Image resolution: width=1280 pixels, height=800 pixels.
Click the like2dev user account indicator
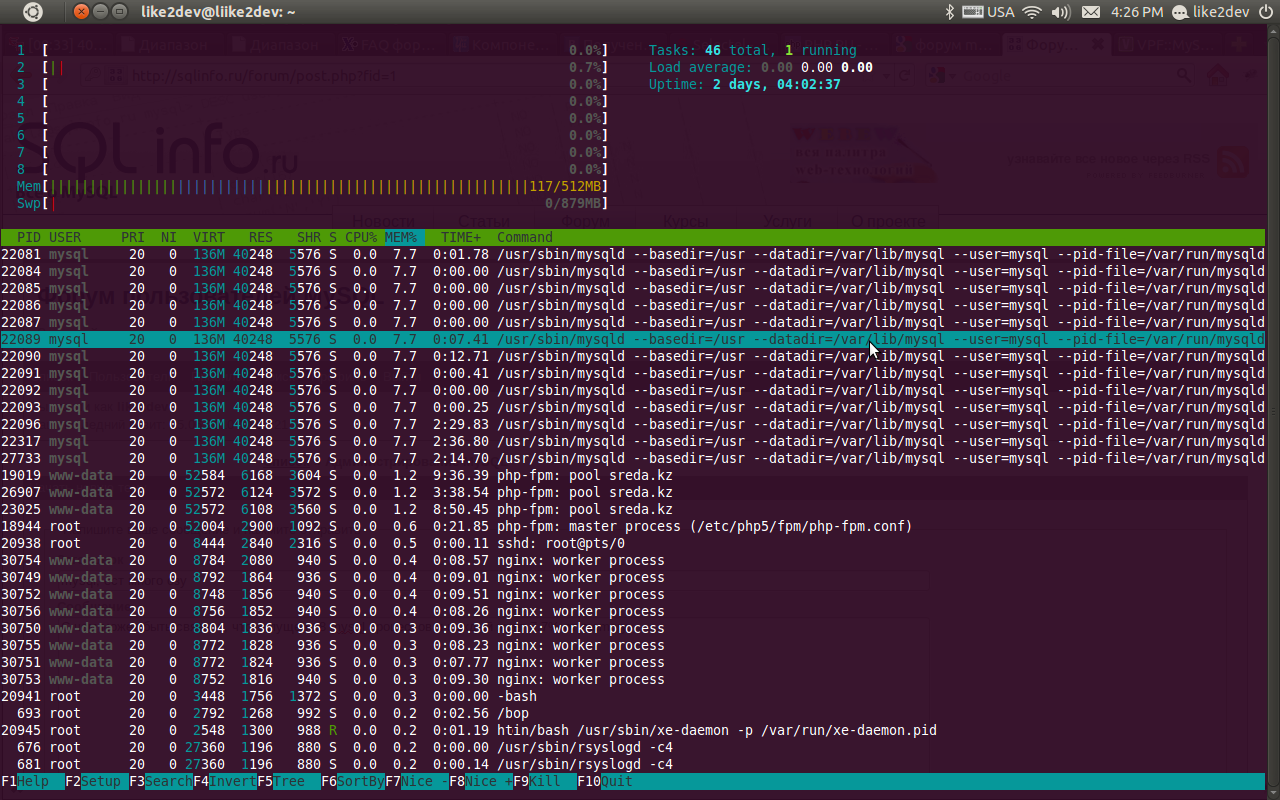coord(1210,12)
